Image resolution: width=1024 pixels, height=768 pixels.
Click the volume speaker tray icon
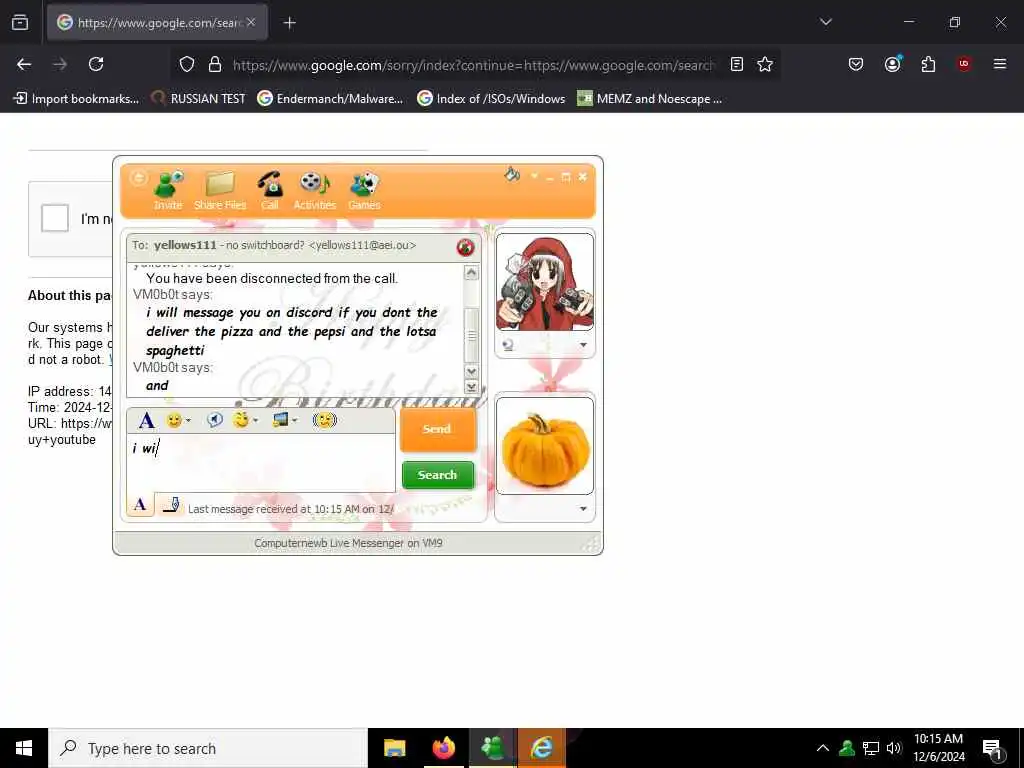[894, 748]
